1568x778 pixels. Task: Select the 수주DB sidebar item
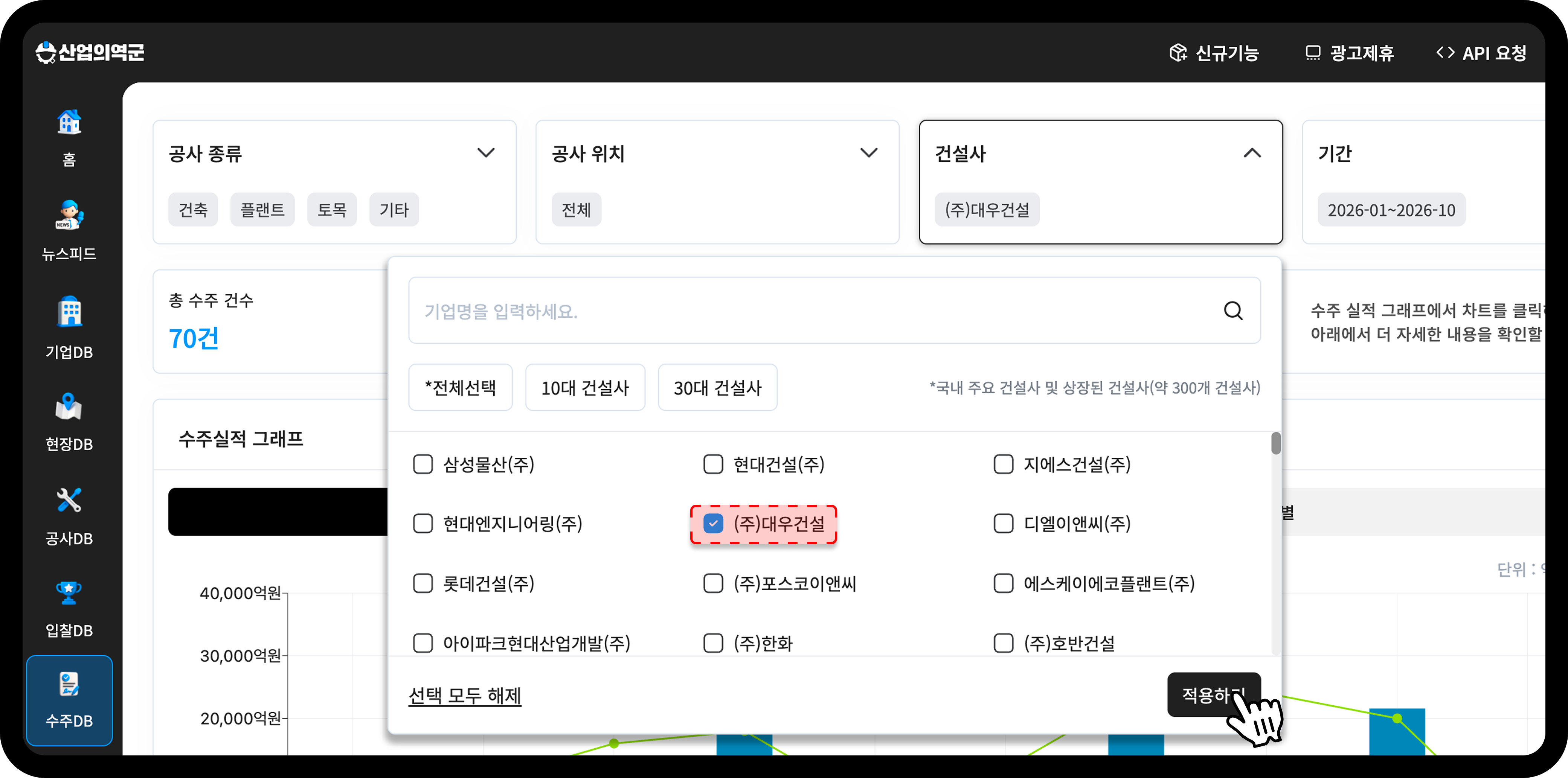pyautogui.click(x=69, y=700)
